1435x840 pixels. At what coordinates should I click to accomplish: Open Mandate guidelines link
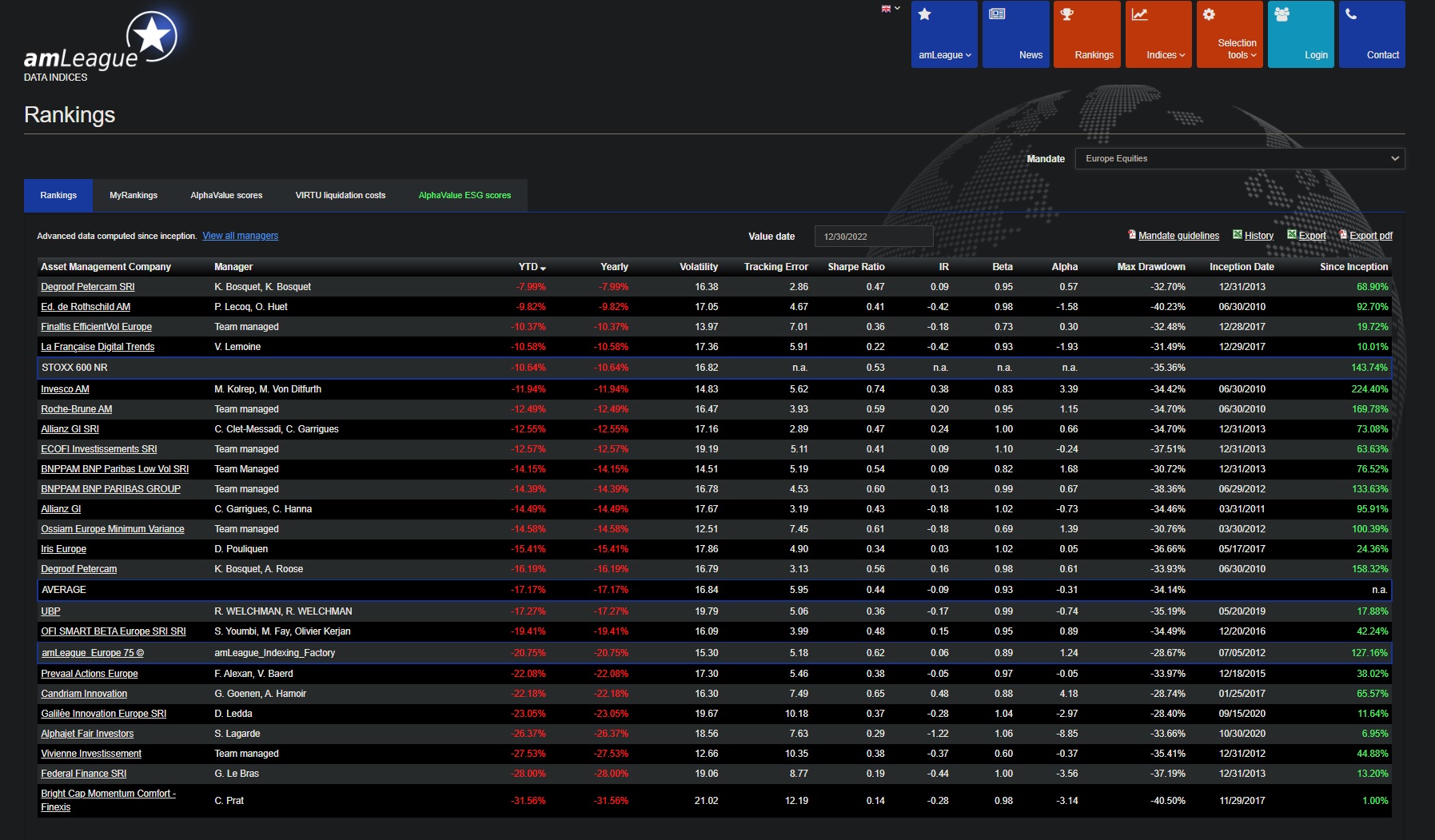point(1178,236)
